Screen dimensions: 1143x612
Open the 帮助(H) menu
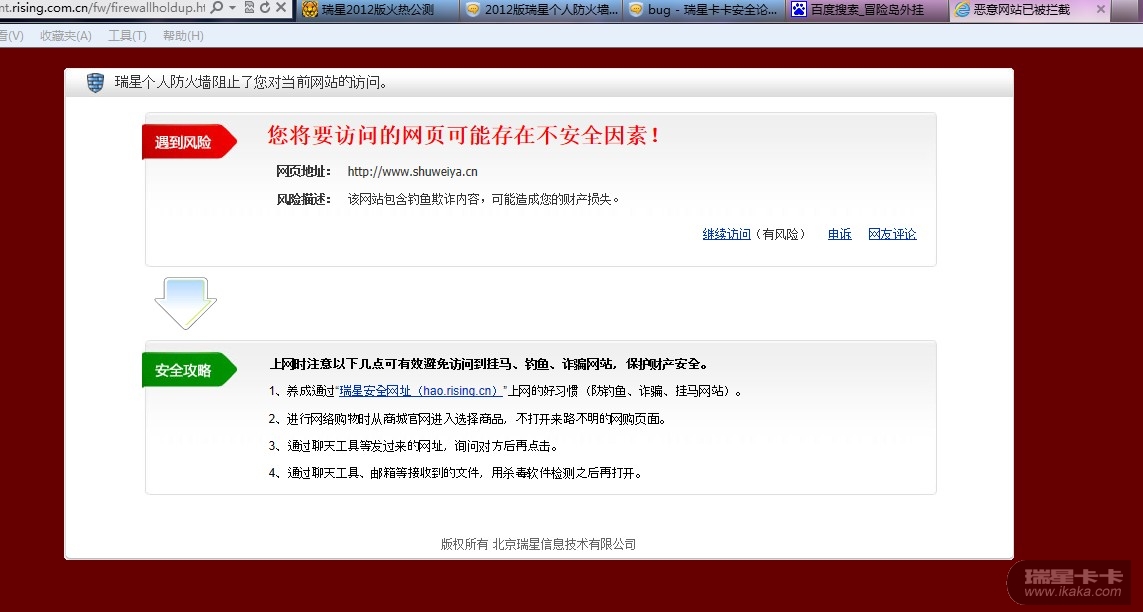click(x=183, y=36)
